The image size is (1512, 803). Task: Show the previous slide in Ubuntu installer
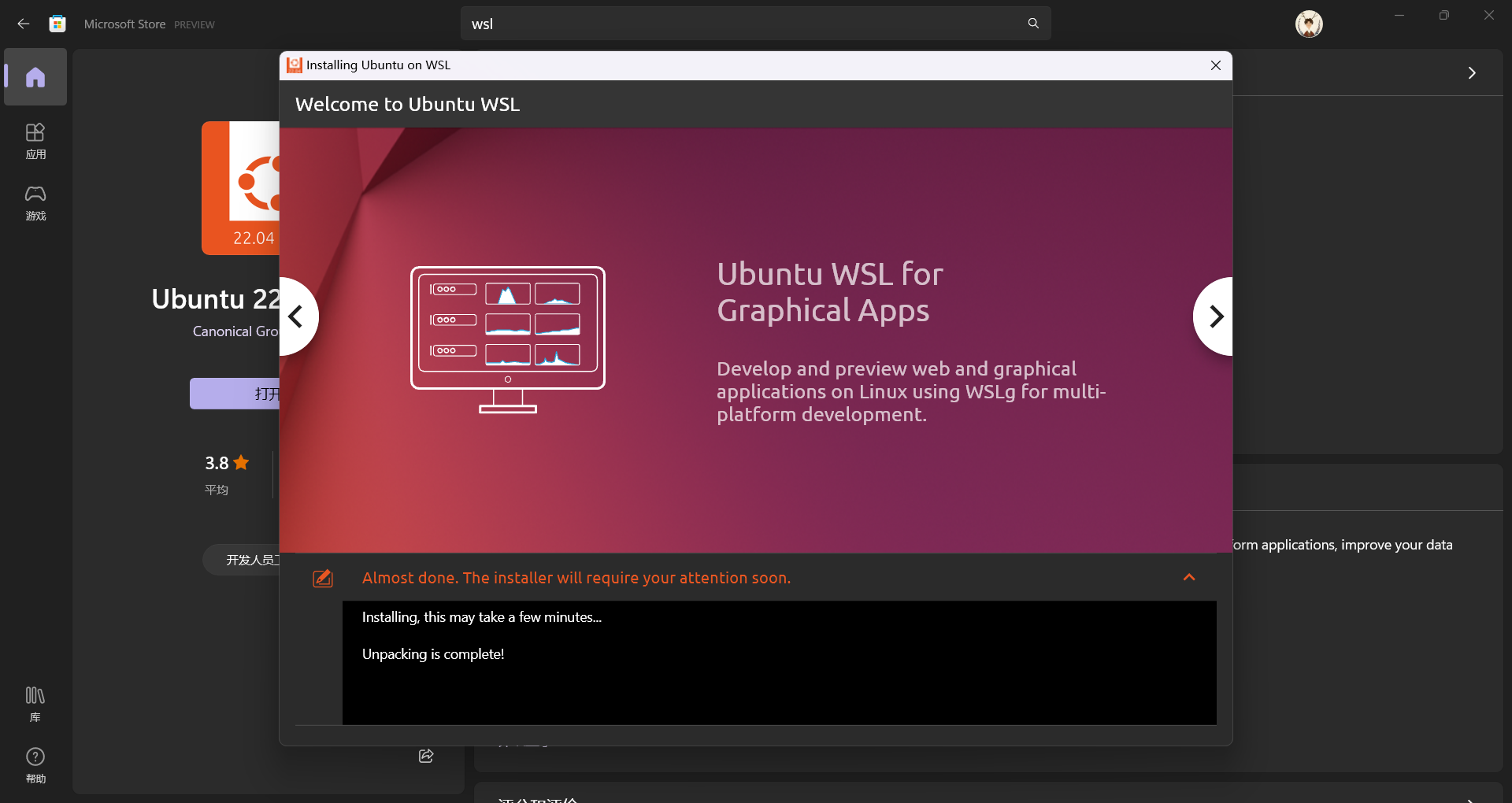298,316
